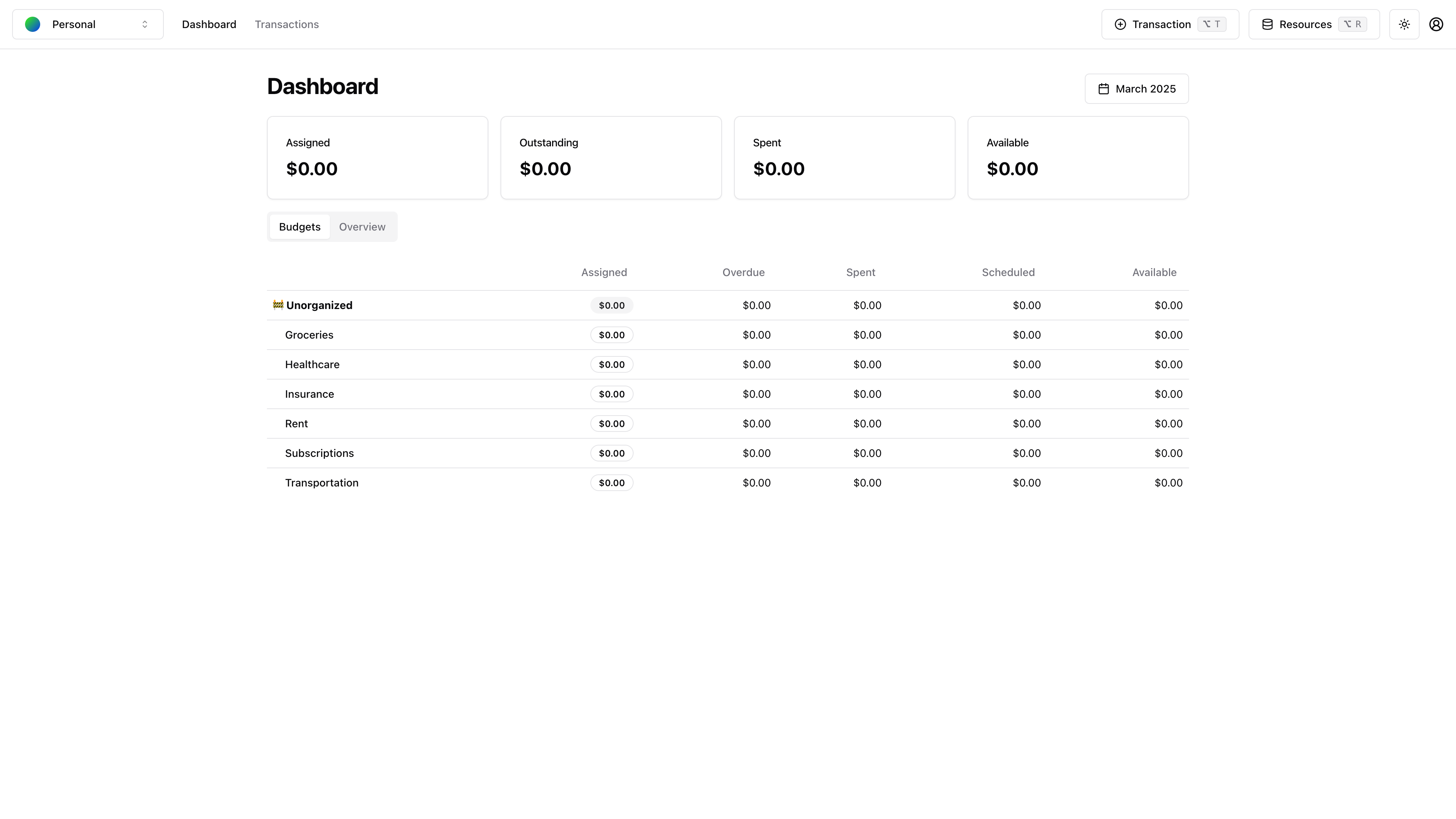This screenshot has width=1456, height=819.
Task: Select the Subscriptions budget row
Action: [x=728, y=453]
